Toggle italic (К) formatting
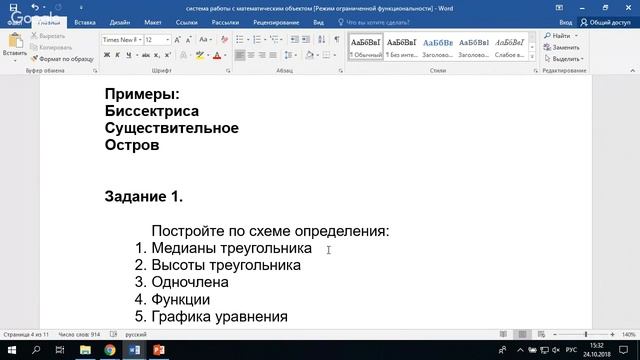The height and width of the screenshot is (360, 640). click(118, 55)
